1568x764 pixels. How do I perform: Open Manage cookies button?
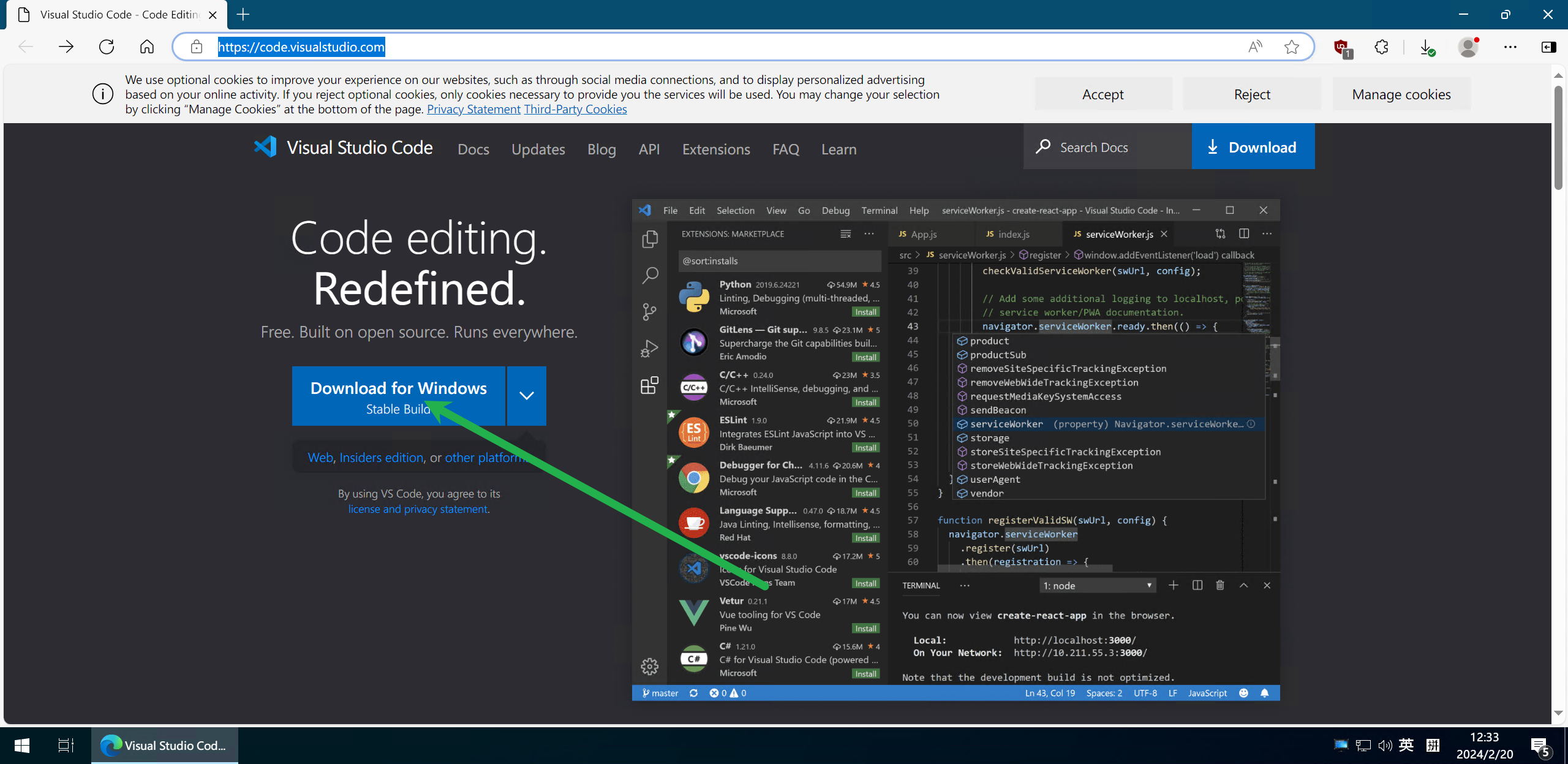[1401, 94]
